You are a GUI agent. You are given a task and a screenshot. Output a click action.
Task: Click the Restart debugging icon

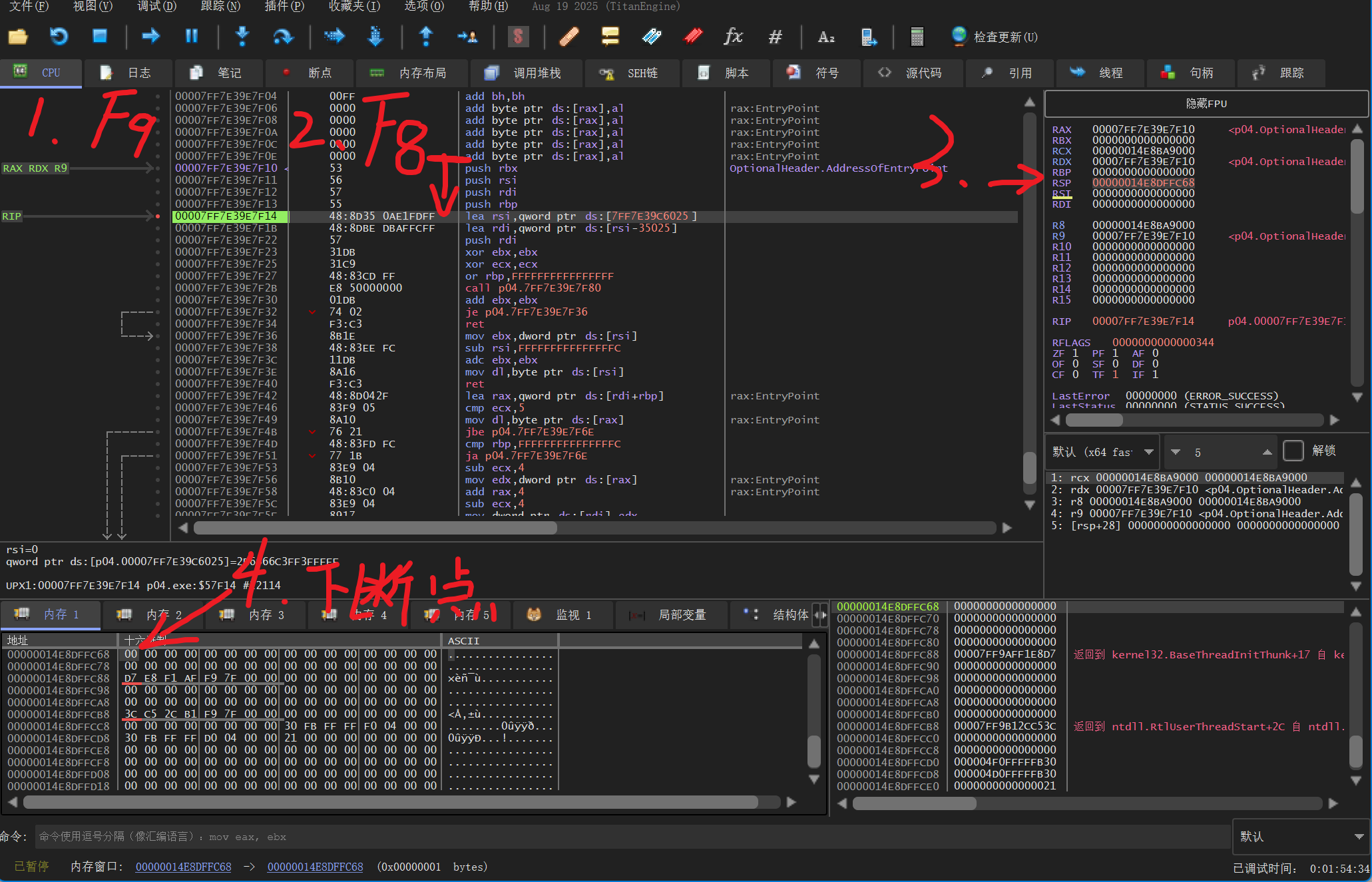click(59, 37)
